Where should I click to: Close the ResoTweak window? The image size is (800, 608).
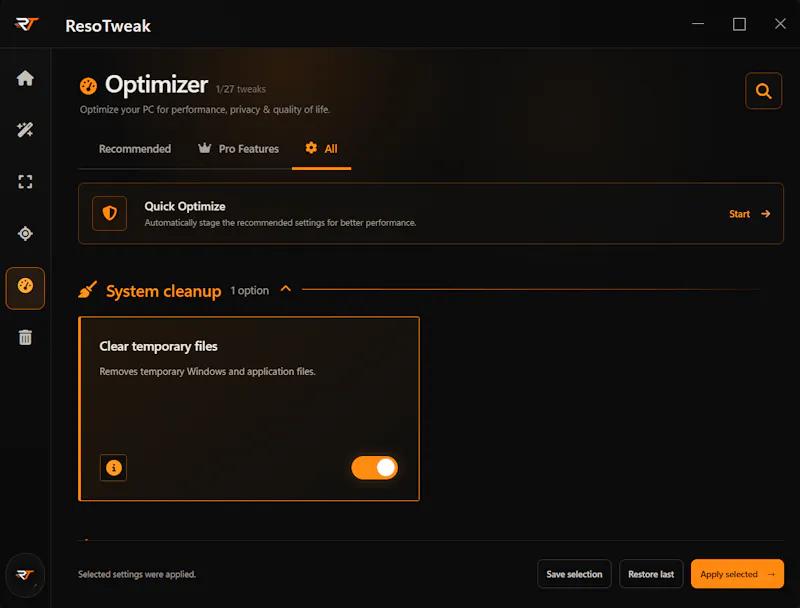coord(780,24)
